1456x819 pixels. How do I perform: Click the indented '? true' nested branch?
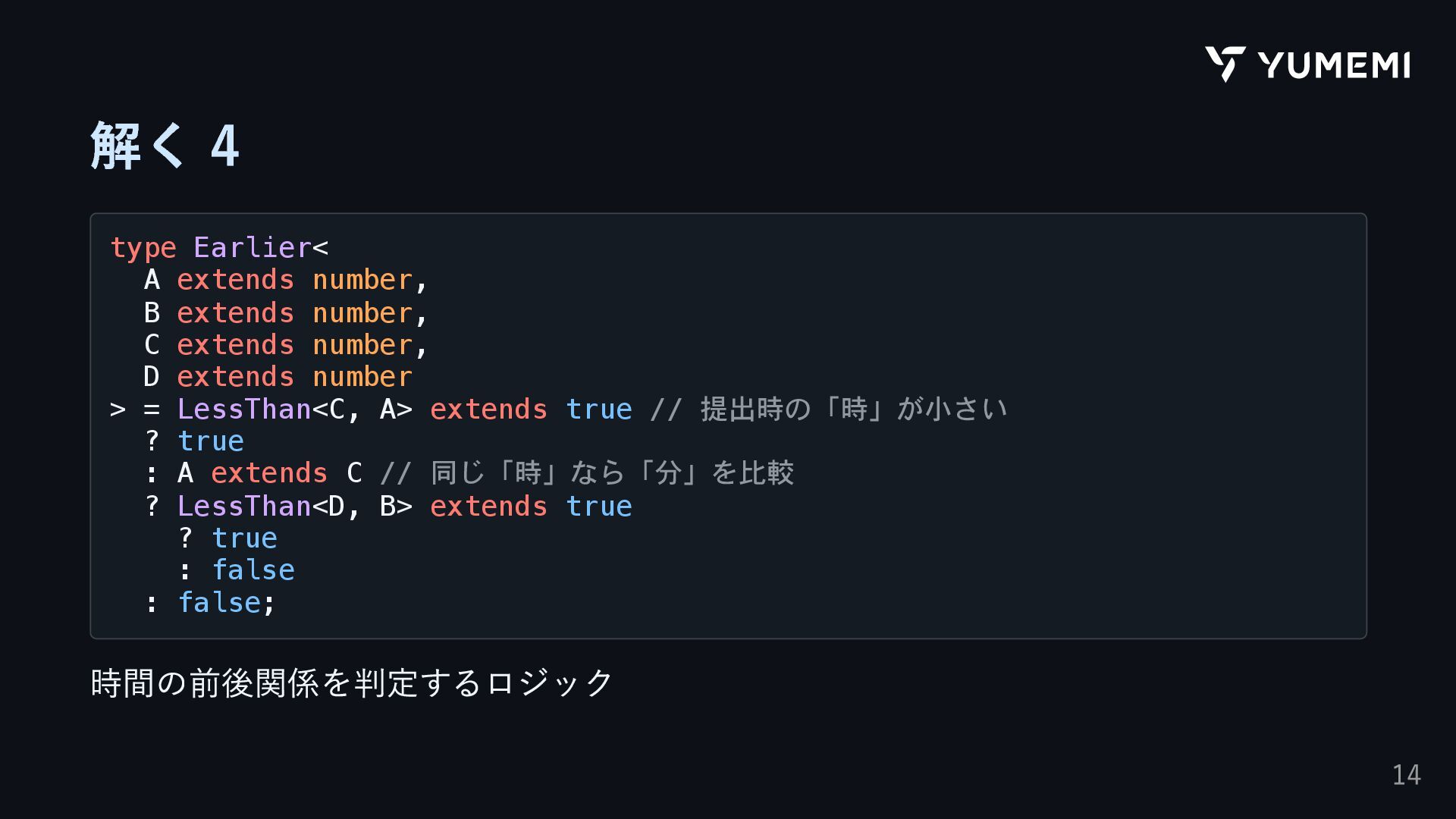tap(228, 538)
